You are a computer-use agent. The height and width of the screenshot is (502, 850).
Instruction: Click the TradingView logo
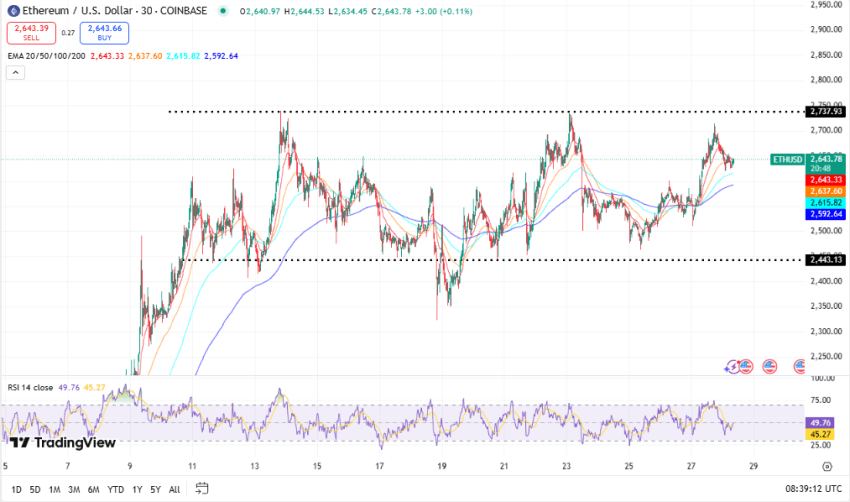point(62,442)
